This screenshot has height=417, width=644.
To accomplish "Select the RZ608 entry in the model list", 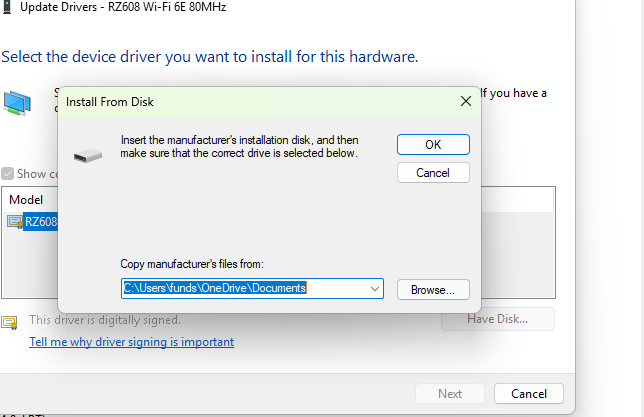I will pos(41,222).
